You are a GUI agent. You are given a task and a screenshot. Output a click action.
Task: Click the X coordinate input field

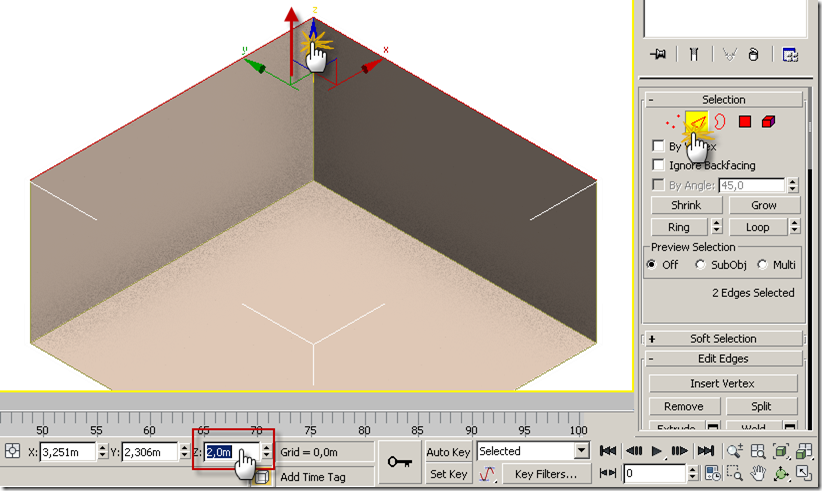[x=68, y=452]
